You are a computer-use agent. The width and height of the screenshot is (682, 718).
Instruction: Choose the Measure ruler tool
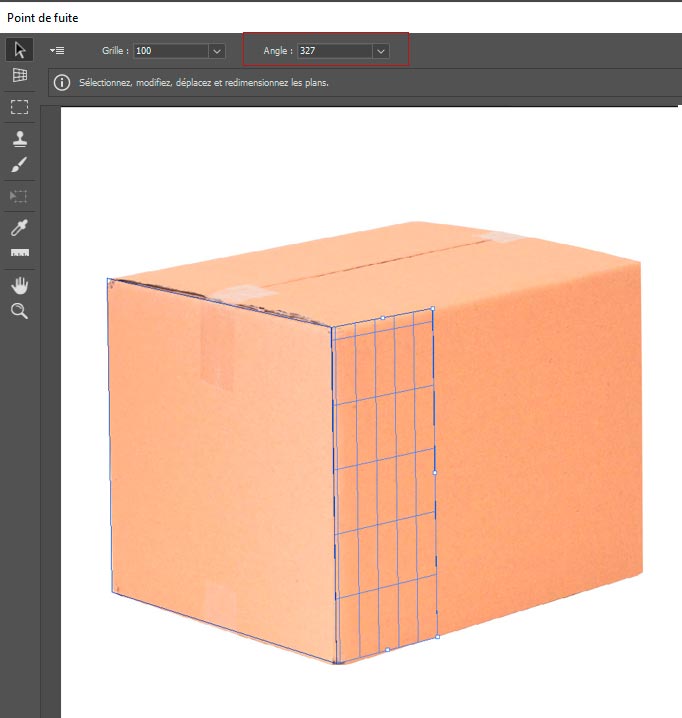click(x=19, y=254)
